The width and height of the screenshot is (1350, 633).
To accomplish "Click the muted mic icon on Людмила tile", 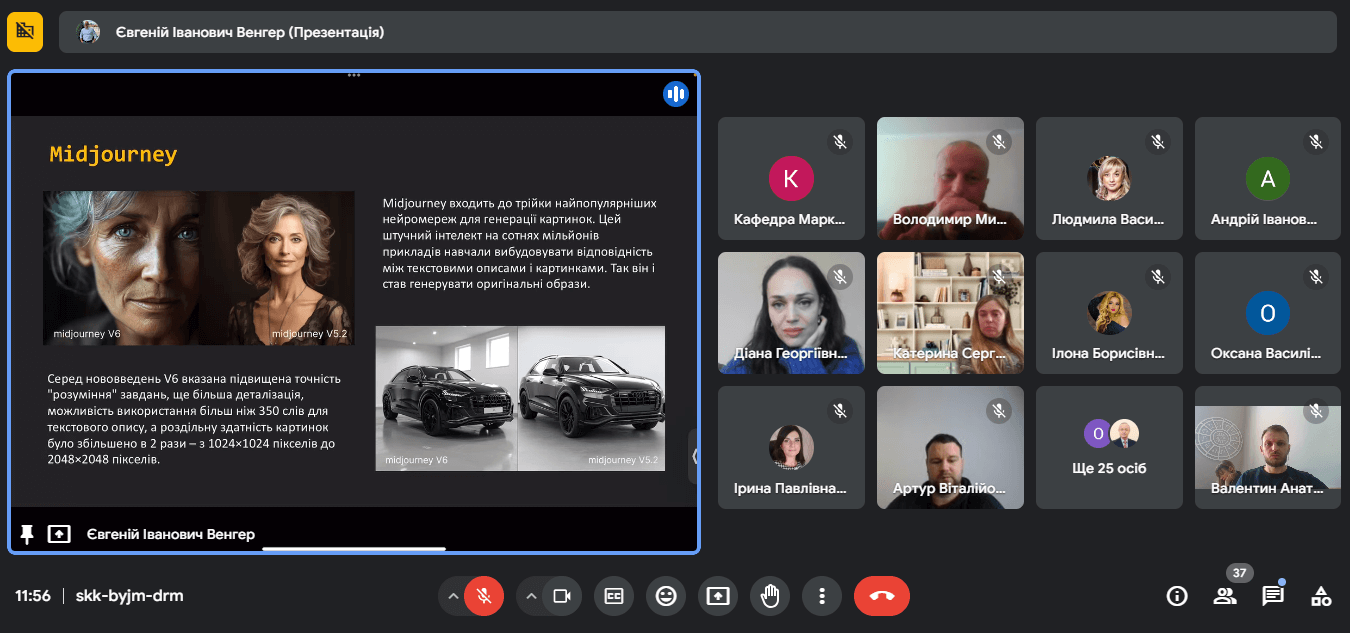I will [x=1158, y=142].
